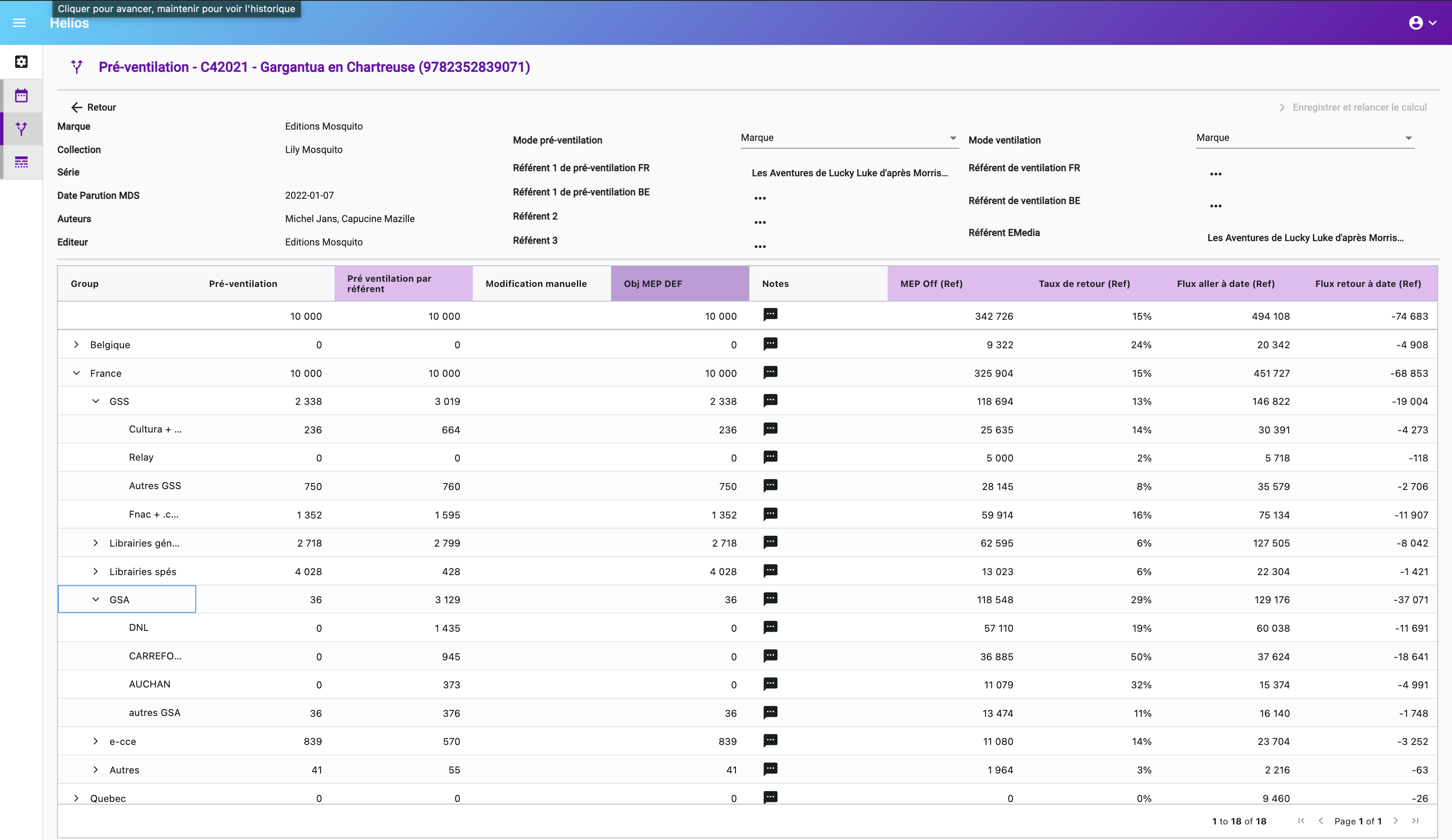
Task: Click Modification manuelle column header
Action: (541, 283)
